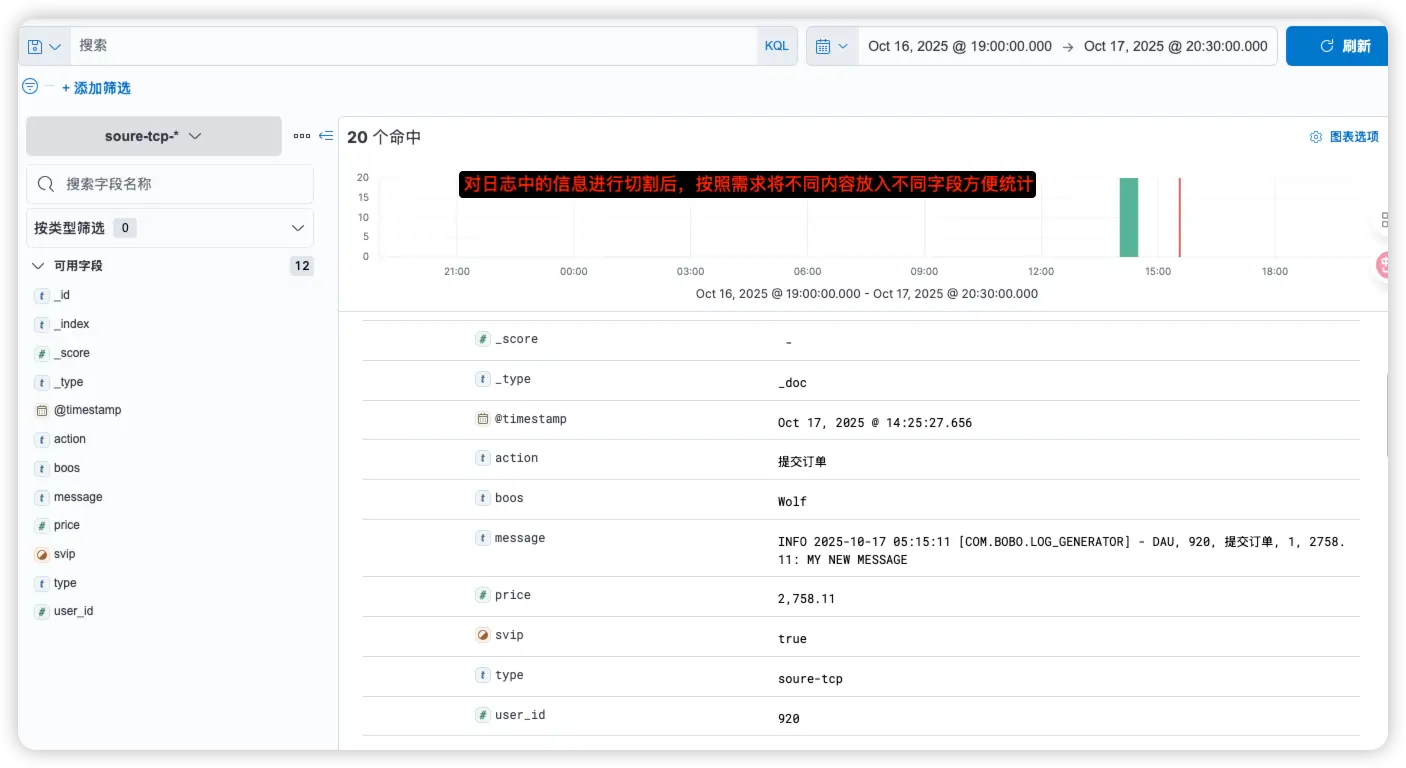Click price number icon in document table

(483, 595)
